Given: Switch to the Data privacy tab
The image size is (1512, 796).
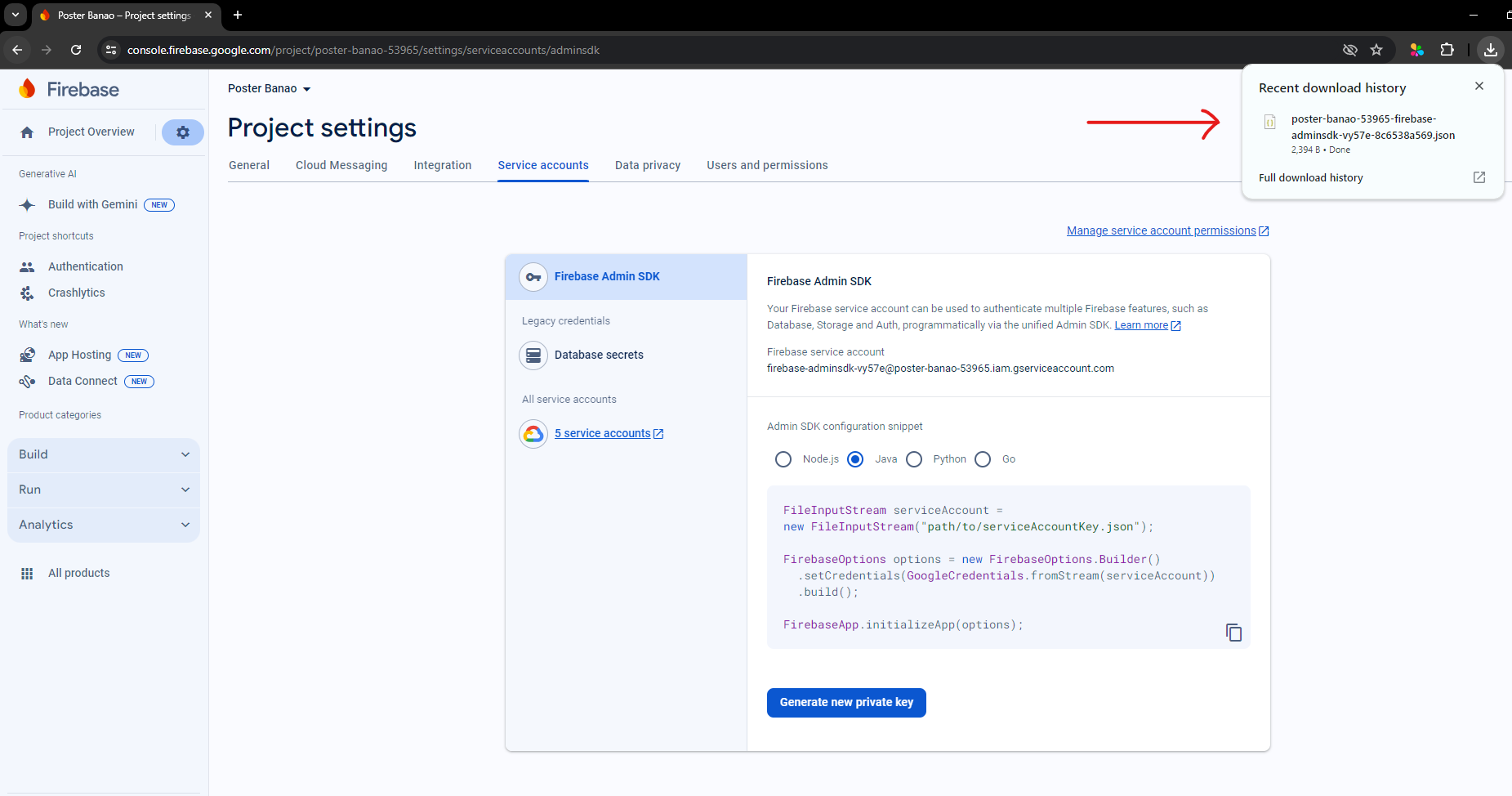Looking at the screenshot, I should [x=648, y=165].
